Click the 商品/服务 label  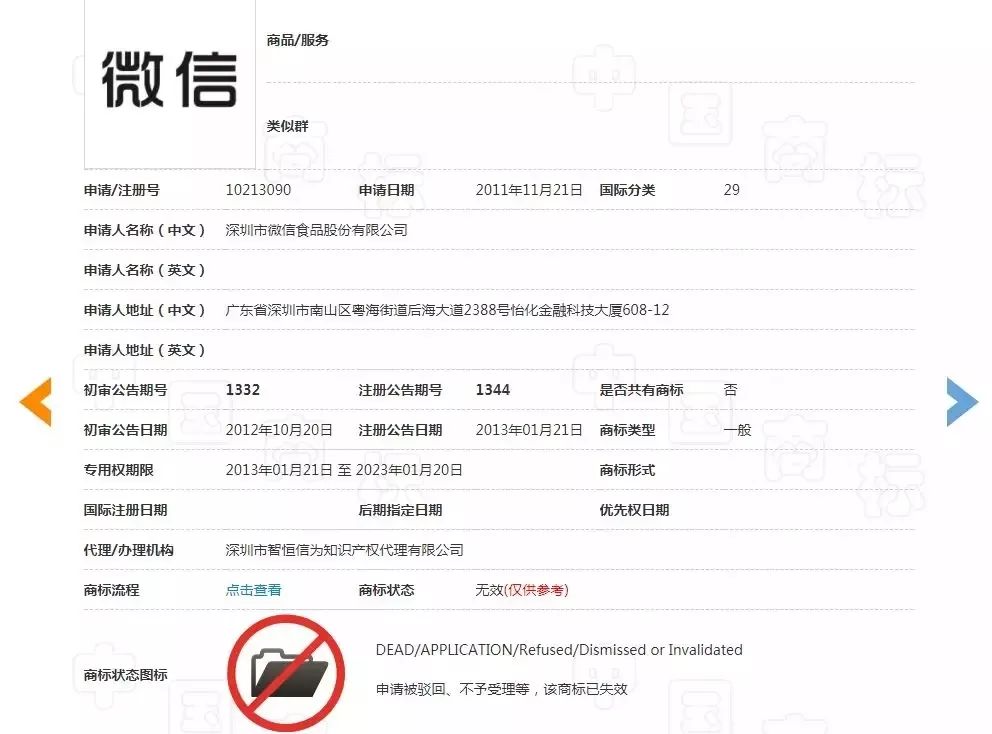click(297, 40)
